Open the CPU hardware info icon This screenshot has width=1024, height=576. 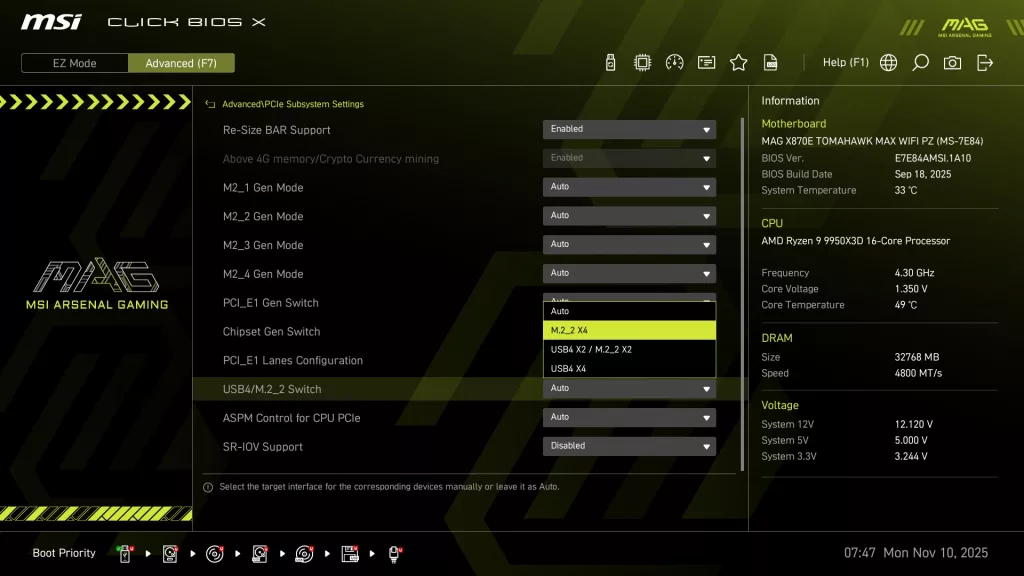pos(641,62)
